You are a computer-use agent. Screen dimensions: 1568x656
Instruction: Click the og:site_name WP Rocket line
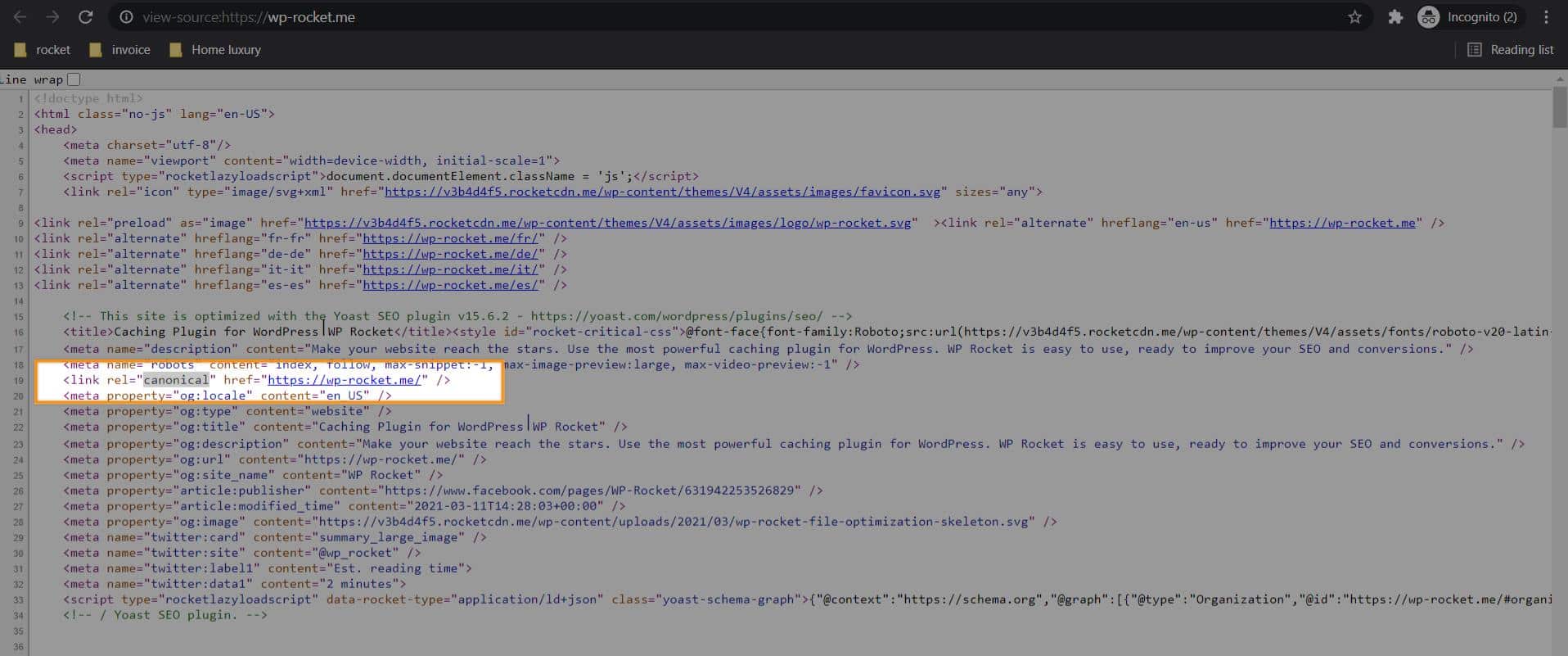[253, 475]
